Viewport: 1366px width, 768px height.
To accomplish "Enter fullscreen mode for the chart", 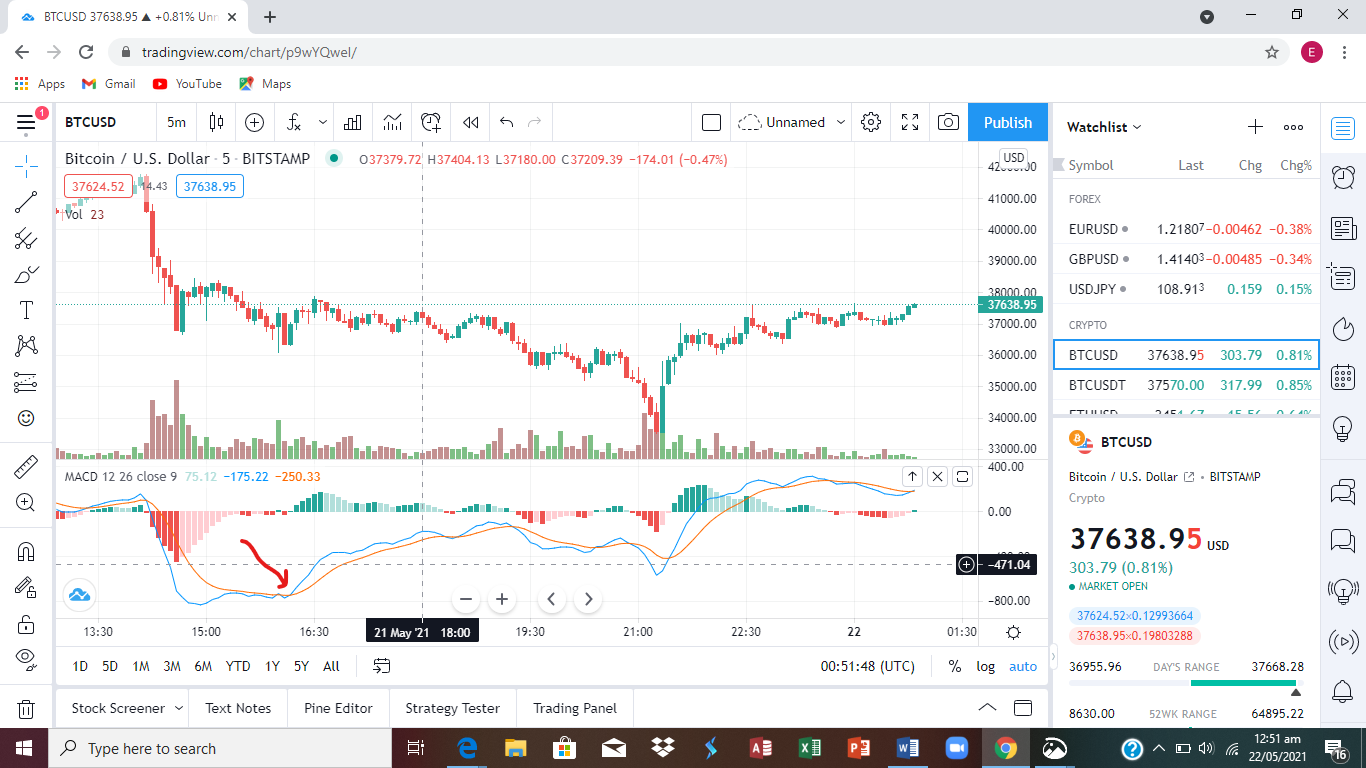I will click(910, 122).
